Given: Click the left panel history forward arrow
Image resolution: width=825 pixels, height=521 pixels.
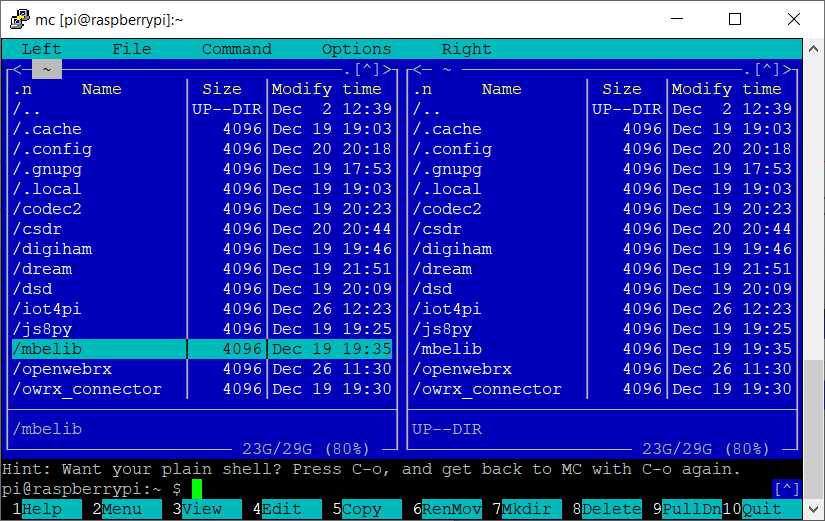Looking at the screenshot, I should tap(387, 69).
